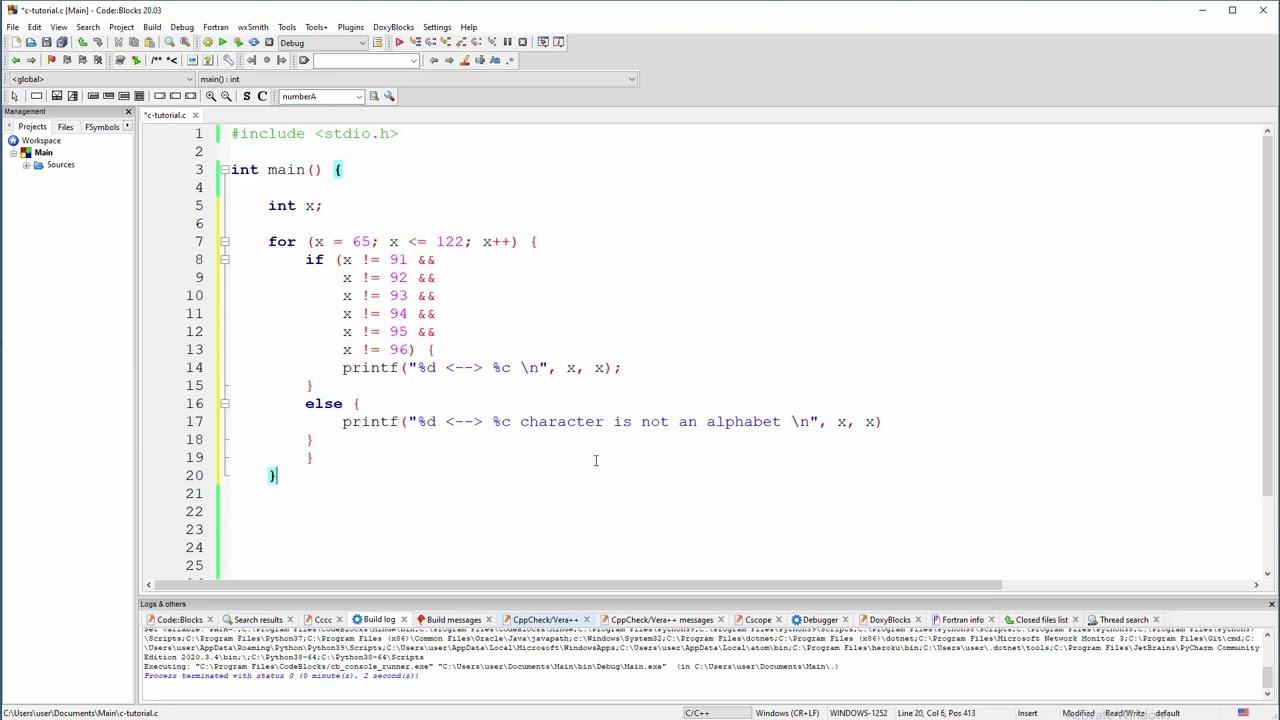
Task: Open the main() : int function dropdown
Action: pyautogui.click(x=416, y=79)
